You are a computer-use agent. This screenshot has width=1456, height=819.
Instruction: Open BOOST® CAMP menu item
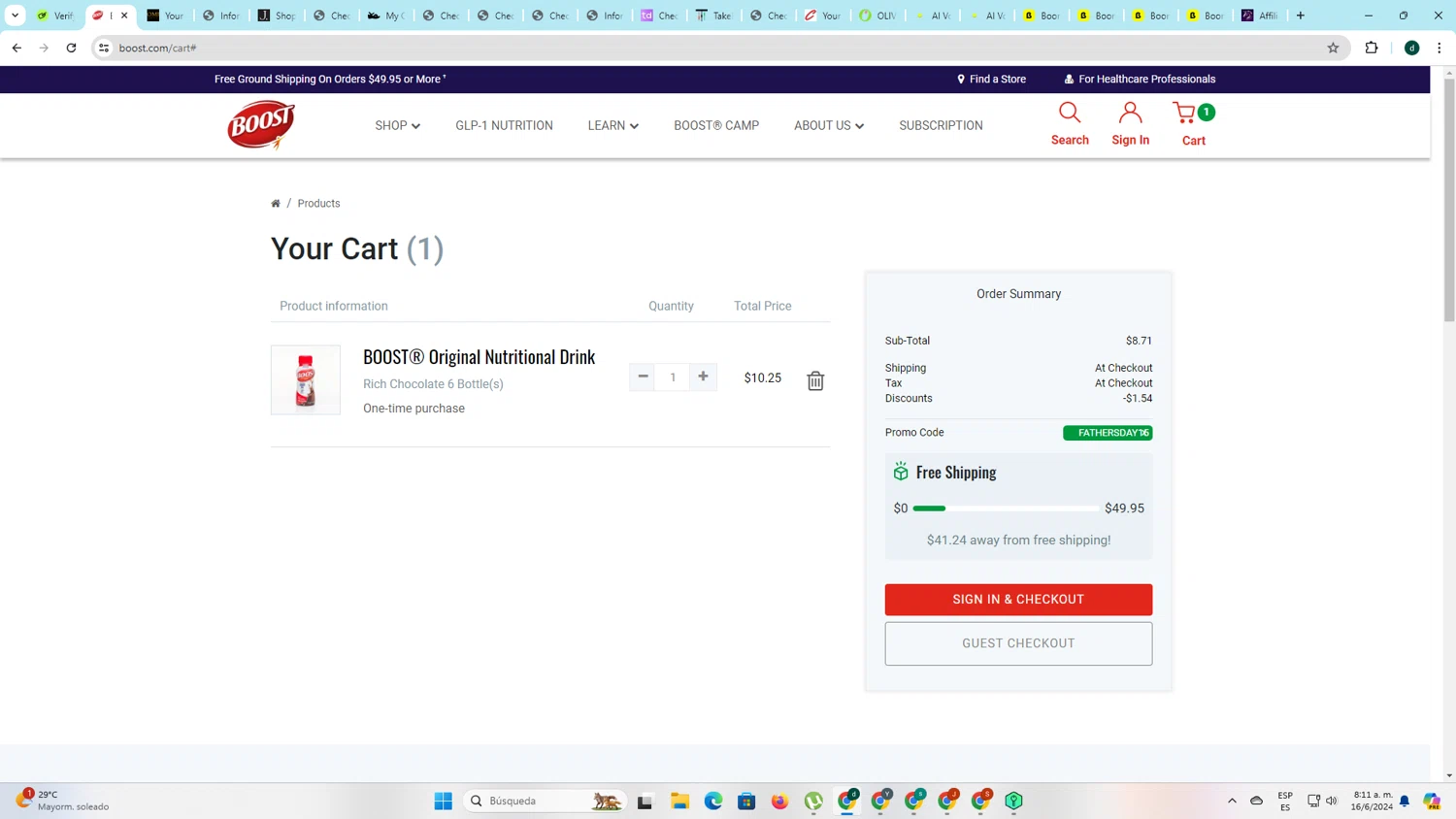click(x=716, y=125)
